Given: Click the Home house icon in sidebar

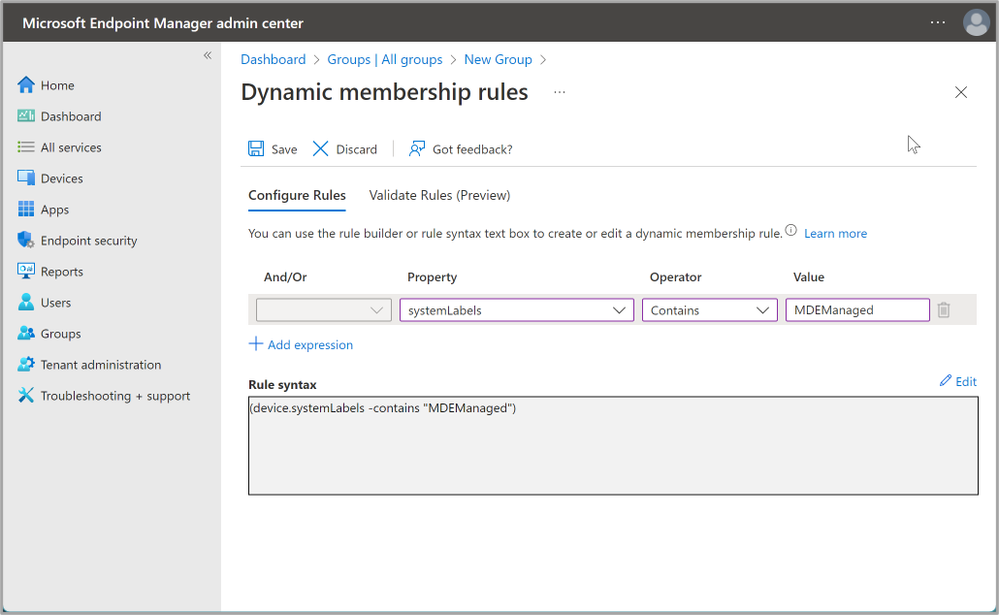Looking at the screenshot, I should 26,85.
